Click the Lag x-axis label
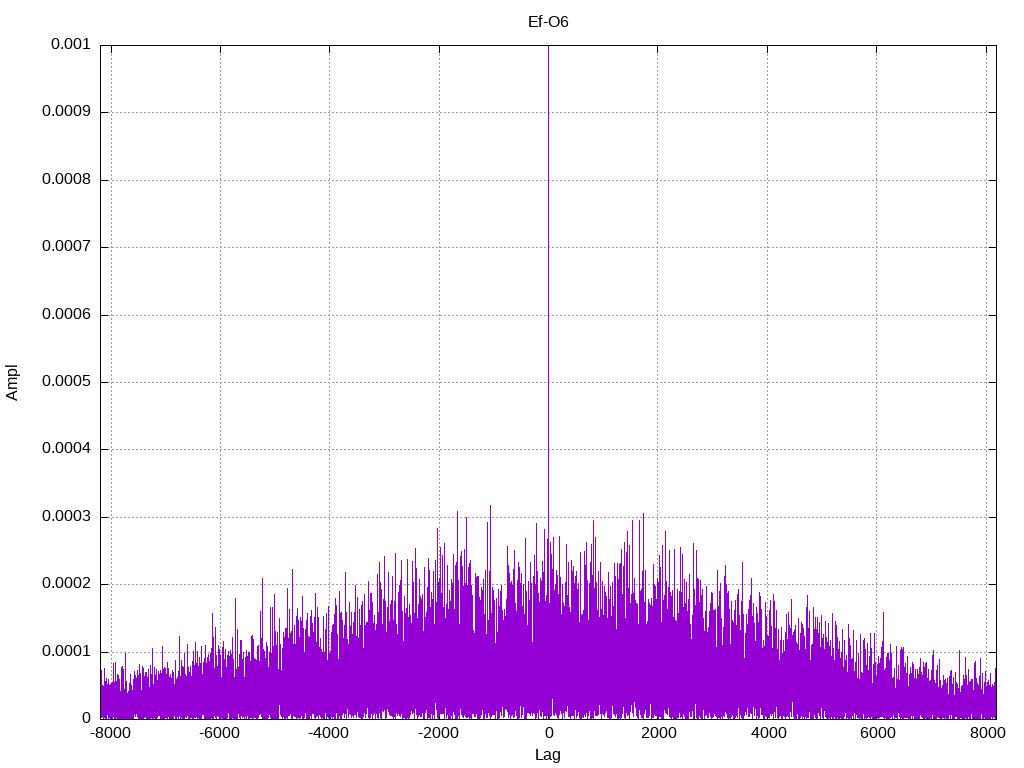 click(547, 755)
